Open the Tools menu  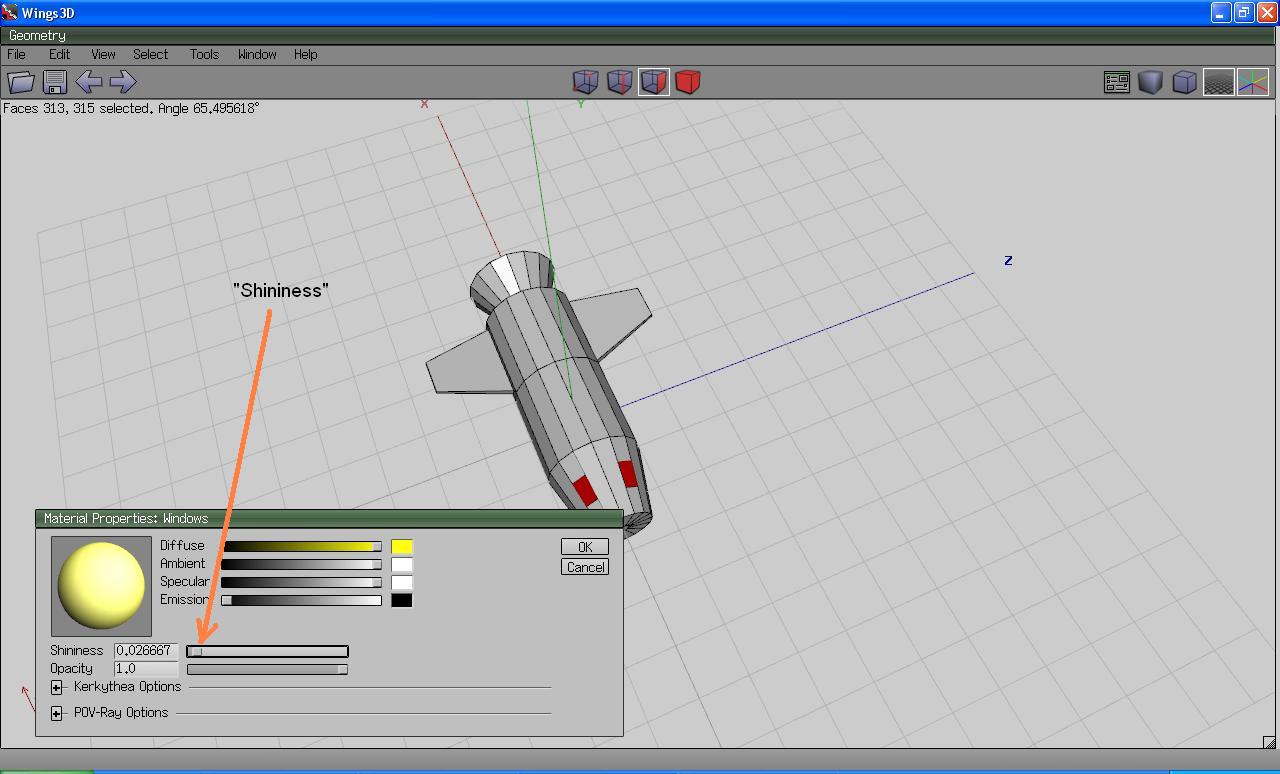pos(204,54)
